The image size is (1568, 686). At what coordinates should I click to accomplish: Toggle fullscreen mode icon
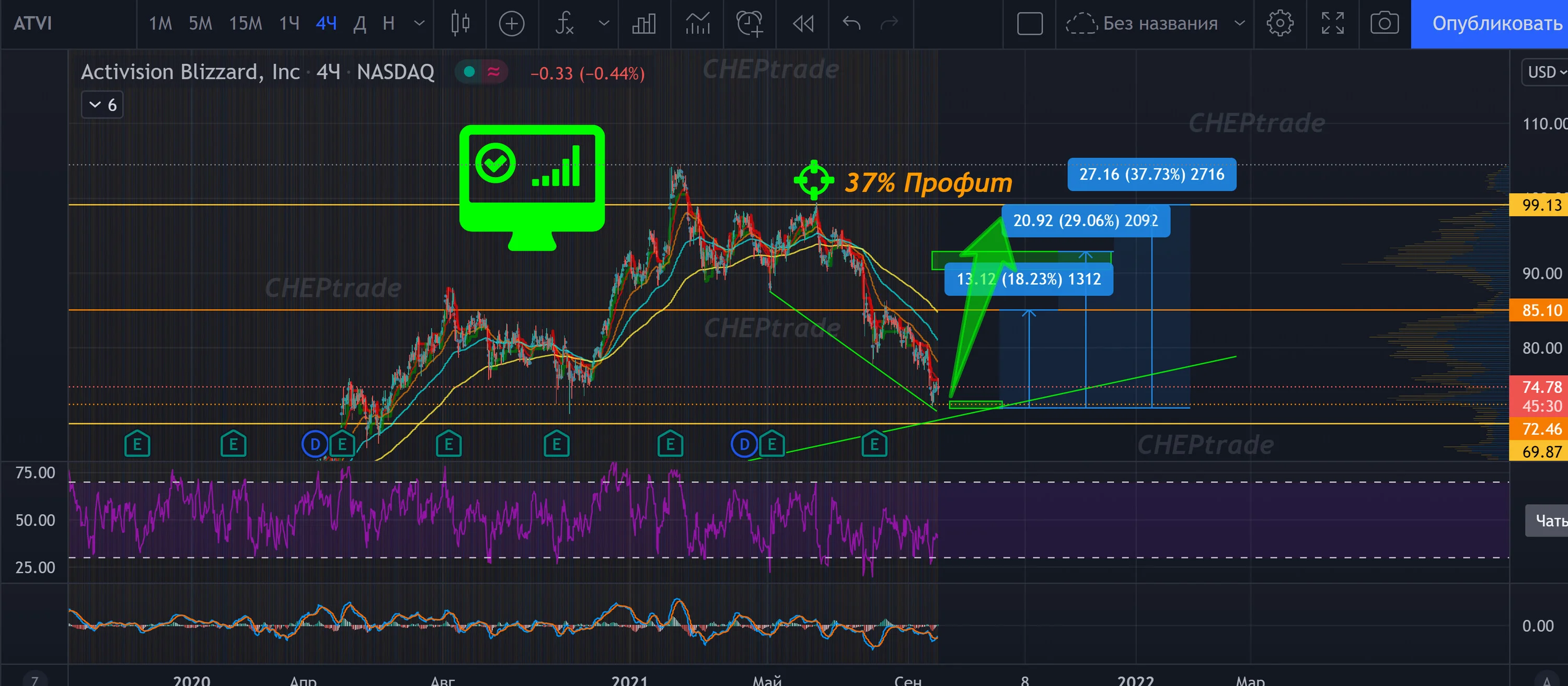[x=1332, y=24]
